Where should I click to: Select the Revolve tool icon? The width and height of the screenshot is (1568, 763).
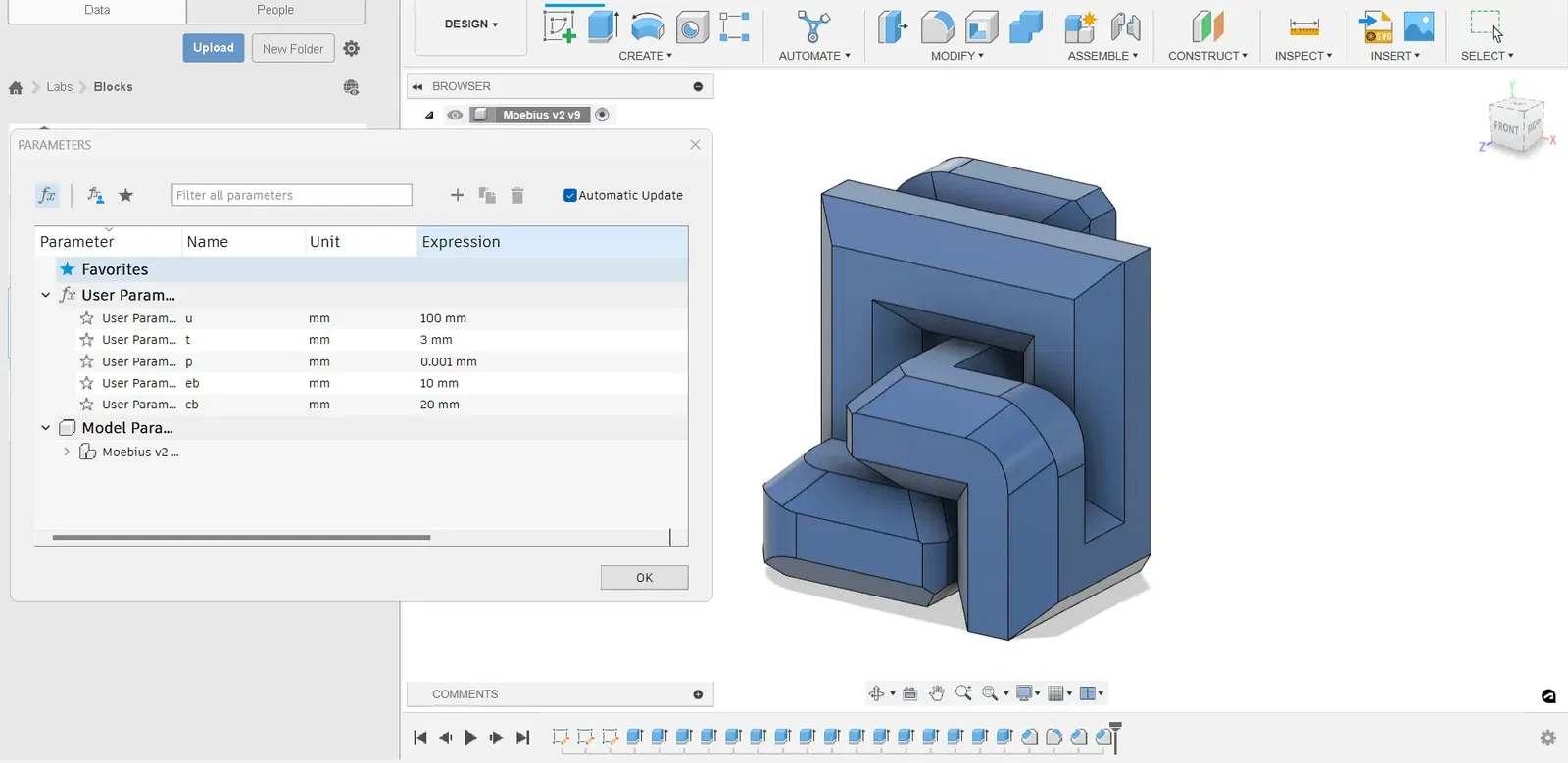[648, 26]
